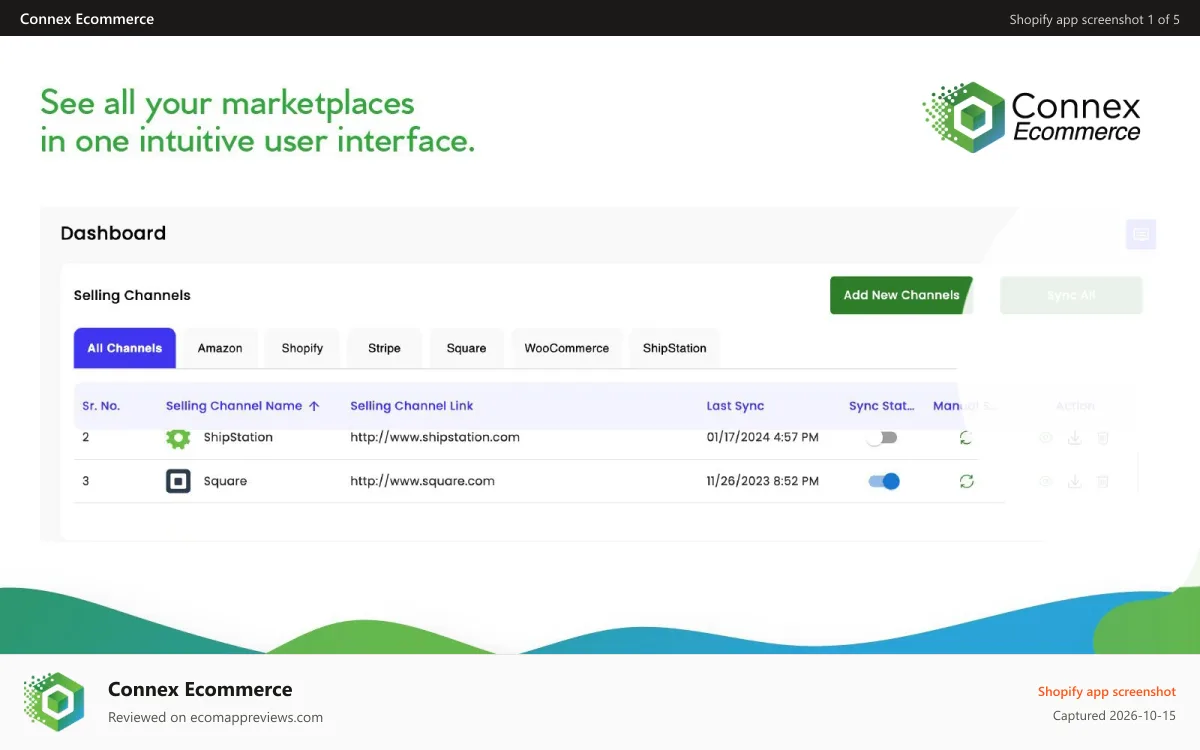1200x750 pixels.
Task: Show the ShipStation tab
Action: coord(675,348)
